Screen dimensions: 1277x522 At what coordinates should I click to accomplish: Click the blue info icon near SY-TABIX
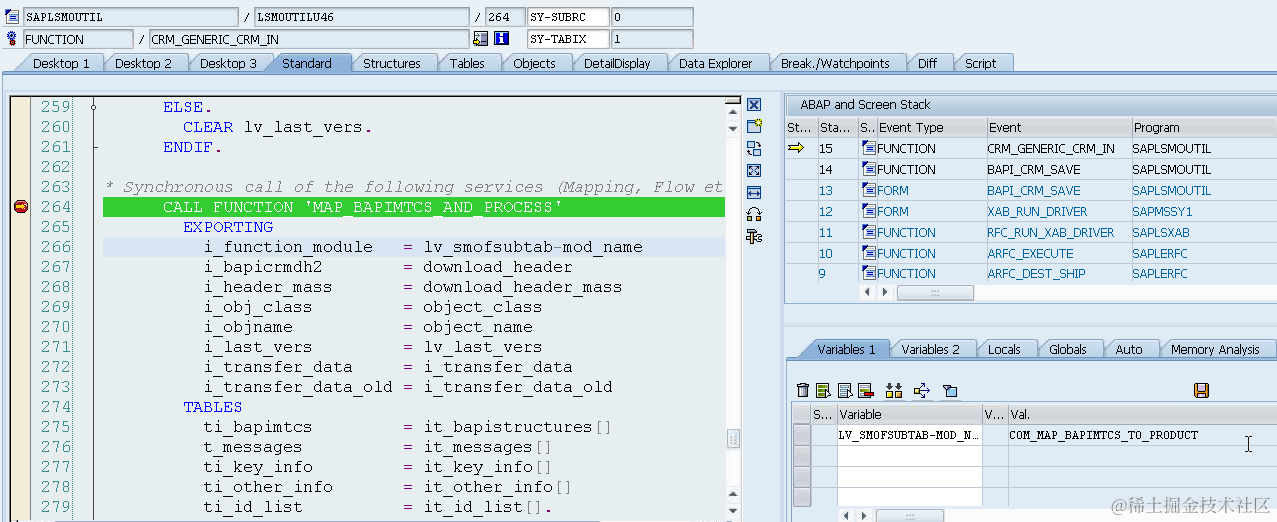[x=502, y=39]
